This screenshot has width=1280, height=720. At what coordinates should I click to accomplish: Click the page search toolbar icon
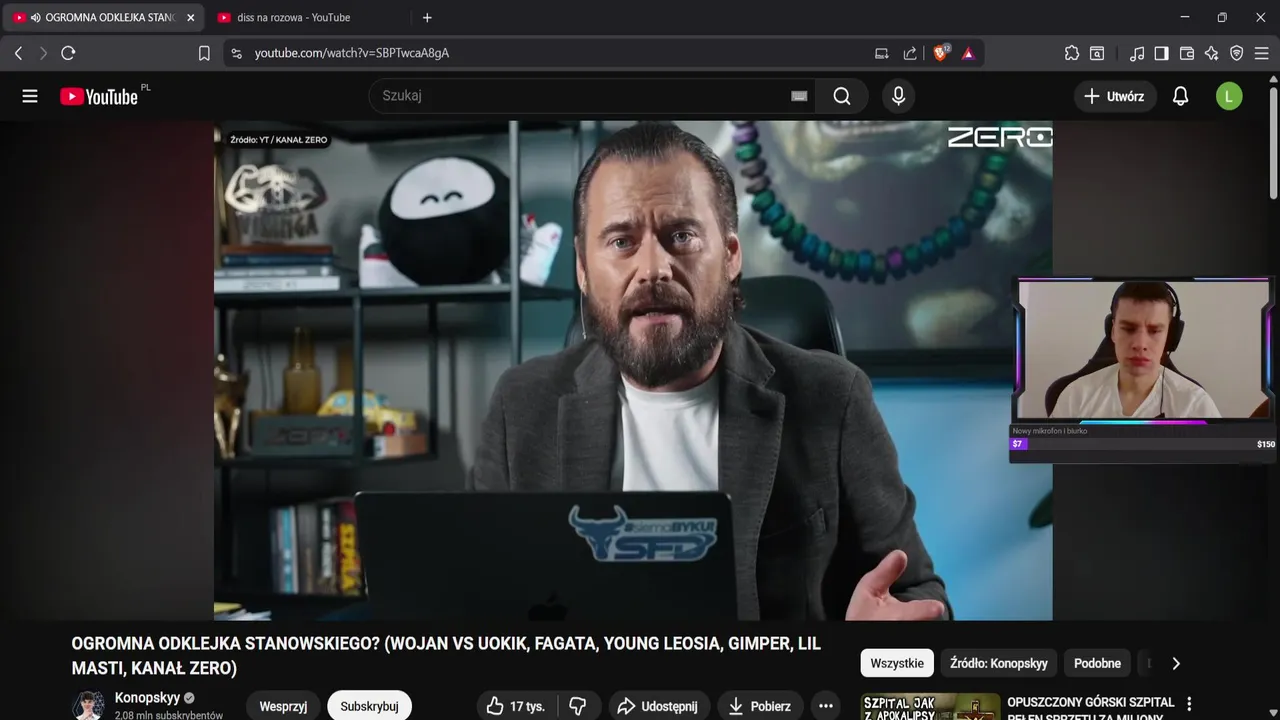1097,53
